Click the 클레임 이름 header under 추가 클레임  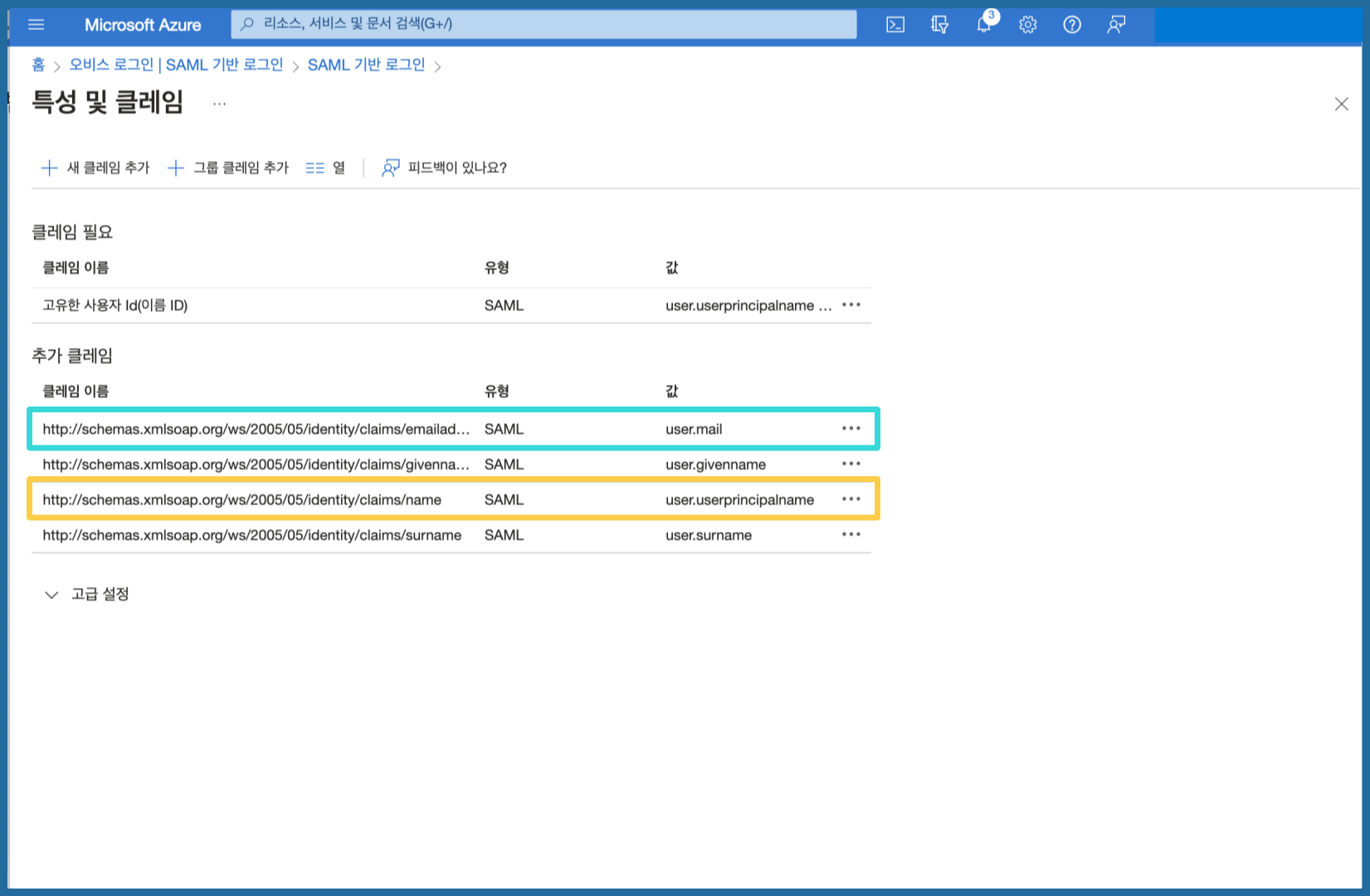pyautogui.click(x=76, y=391)
